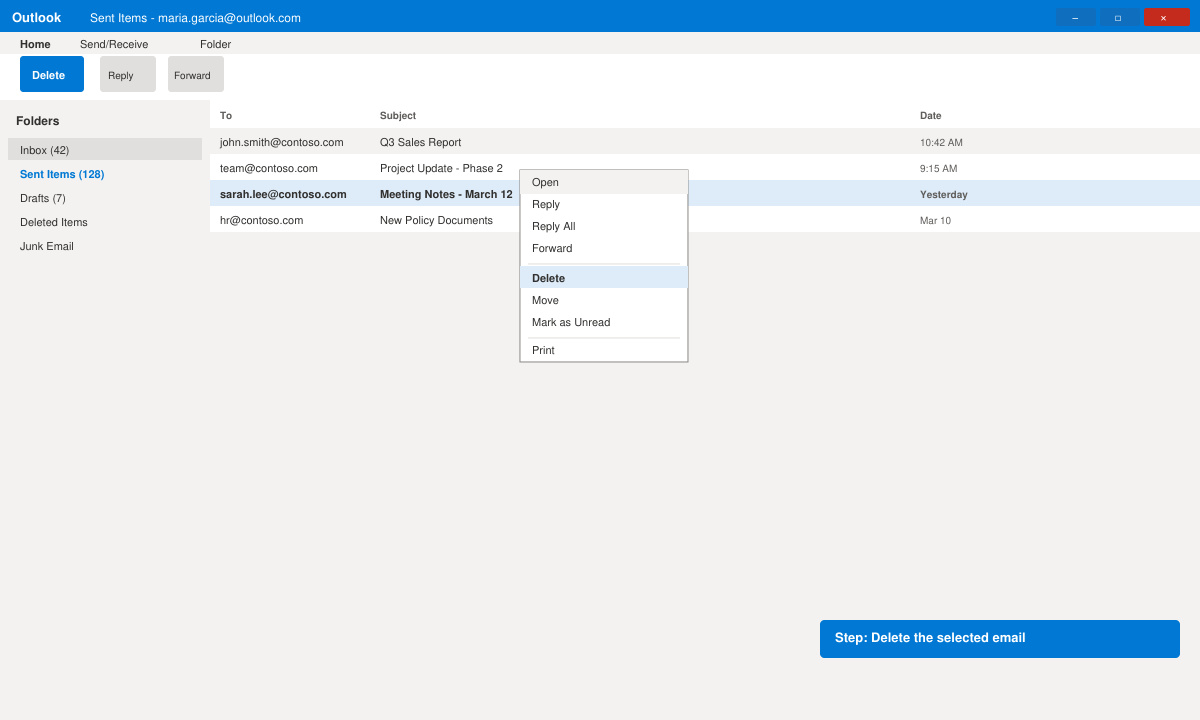
Task: Open the Home ribbon tab
Action: coord(35,44)
